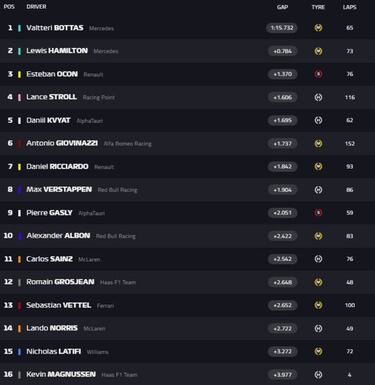Open Antonio GIOVINAZZI driver entry

[x=62, y=143]
